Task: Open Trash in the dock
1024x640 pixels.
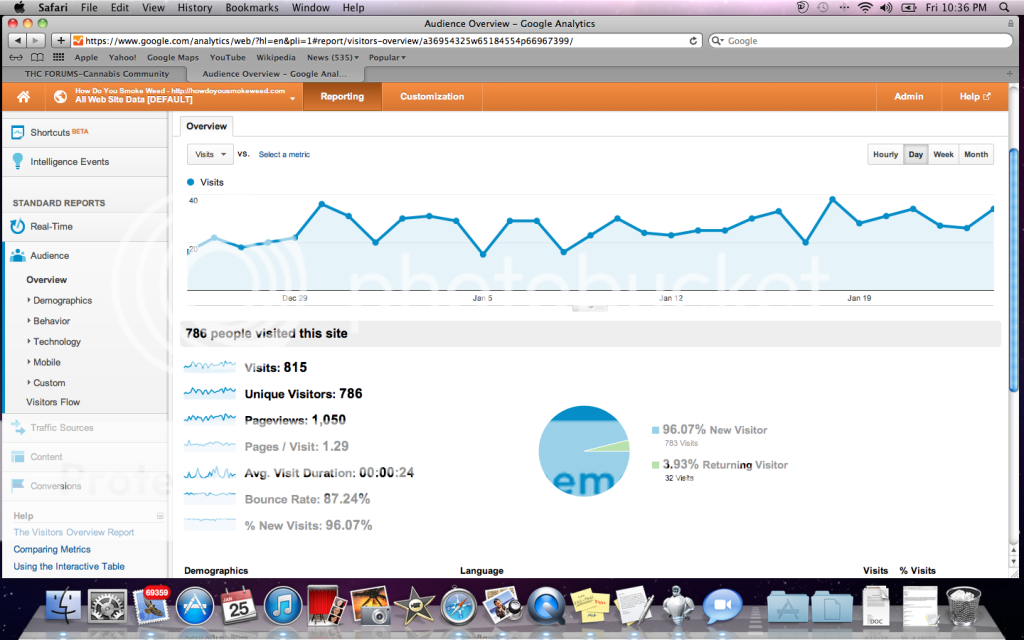Action: [x=963, y=605]
